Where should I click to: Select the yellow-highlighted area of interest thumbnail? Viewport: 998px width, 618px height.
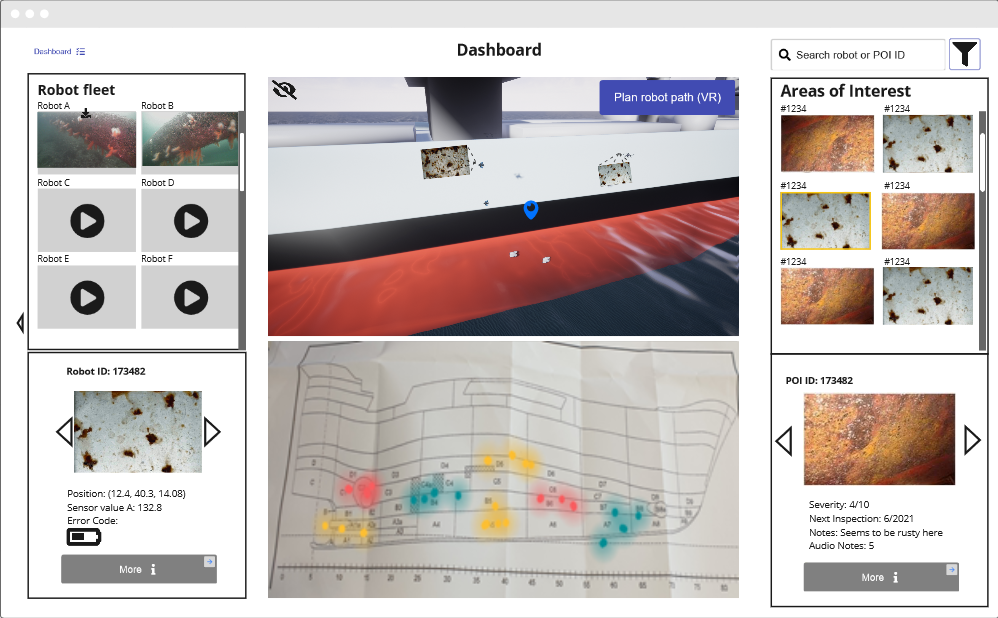tap(825, 221)
